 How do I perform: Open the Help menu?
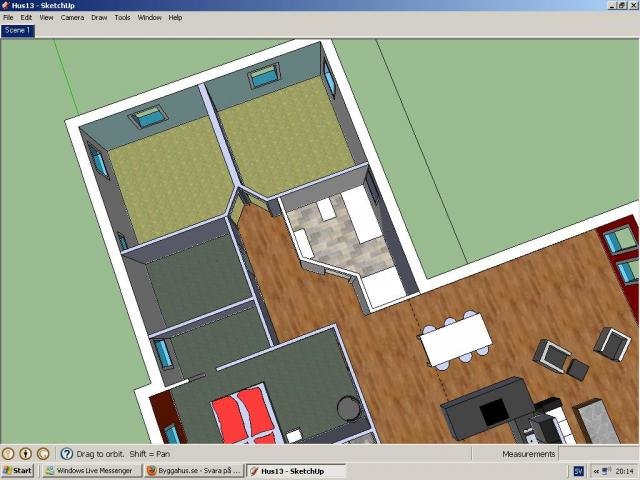pos(175,17)
